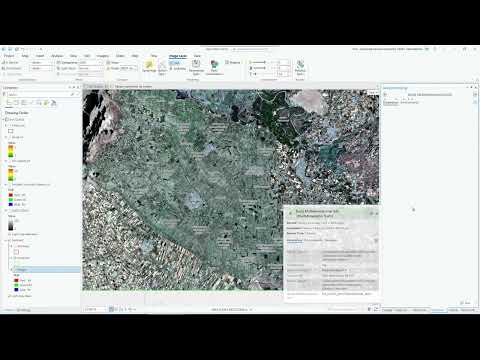List Contents by Labeling
The image size is (480, 360).
(x=46, y=103)
